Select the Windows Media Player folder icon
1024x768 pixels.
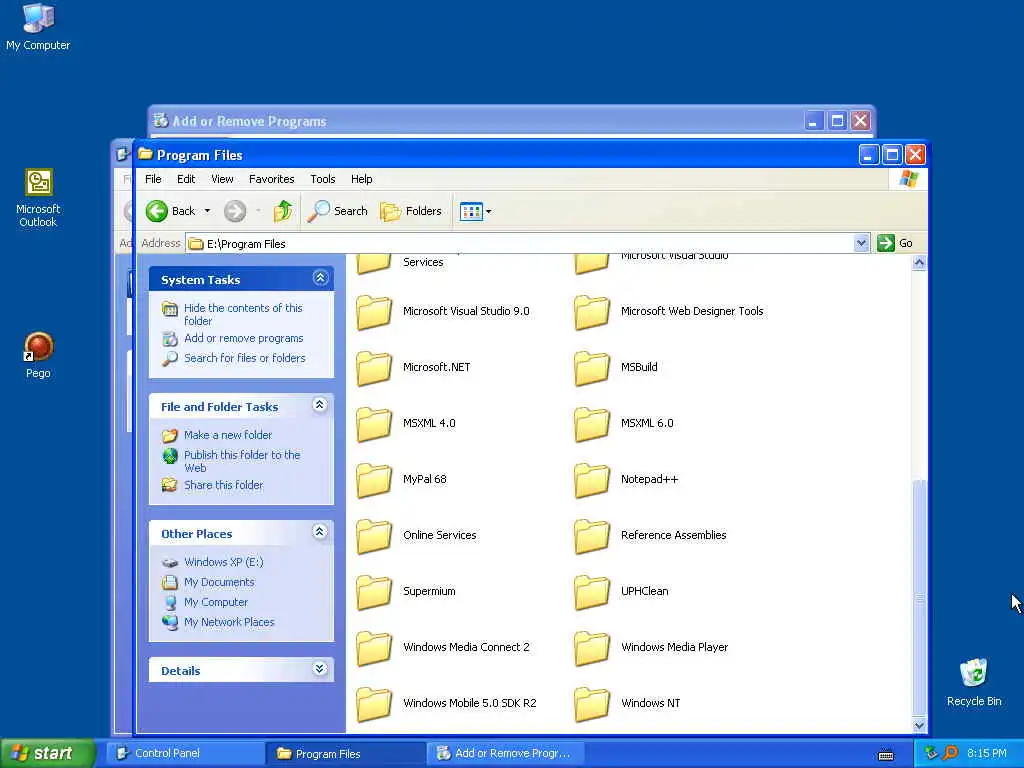pos(592,648)
